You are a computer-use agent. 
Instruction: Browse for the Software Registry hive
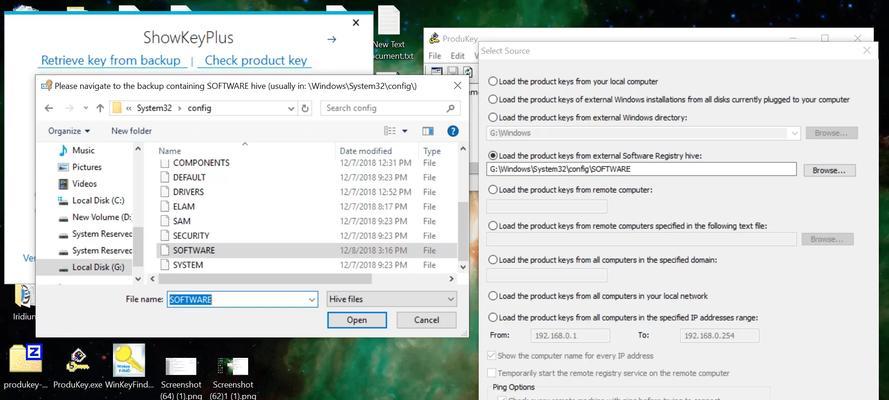point(829,170)
